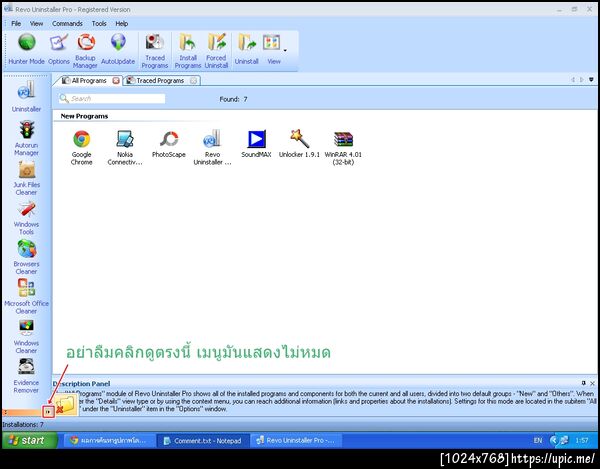600x469 pixels.
Task: Select SoundMAX program icon
Action: [256, 144]
